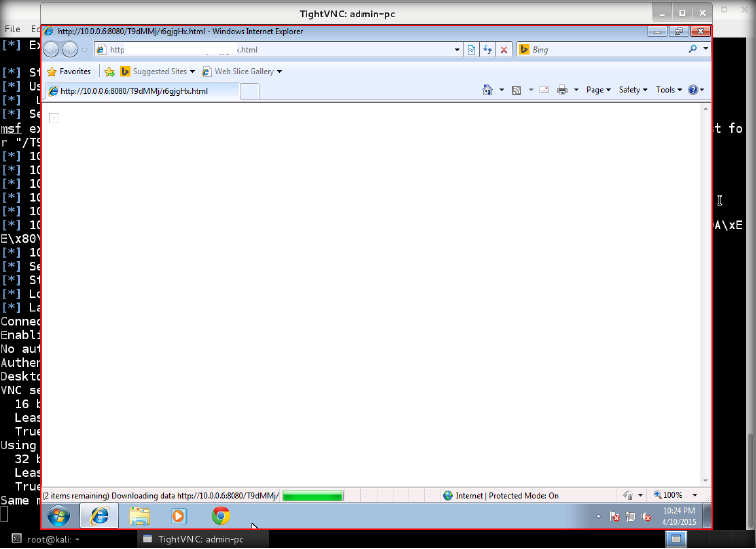Select the 10.0.0.6:8080 page tab
Viewport: 756px width, 549px height.
pos(142,91)
